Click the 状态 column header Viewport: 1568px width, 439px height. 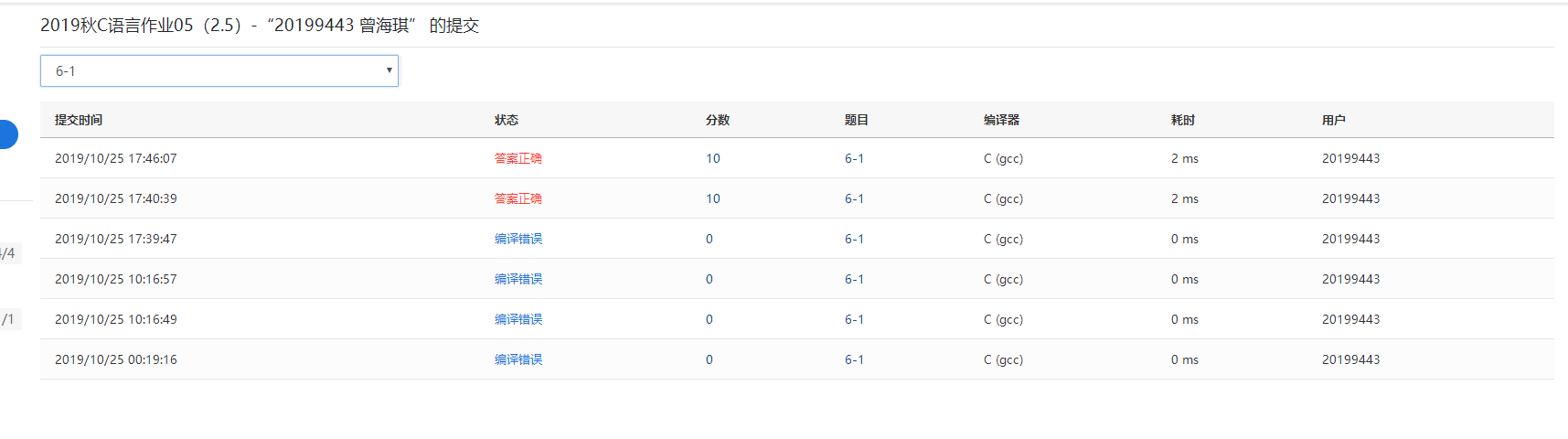(507, 120)
